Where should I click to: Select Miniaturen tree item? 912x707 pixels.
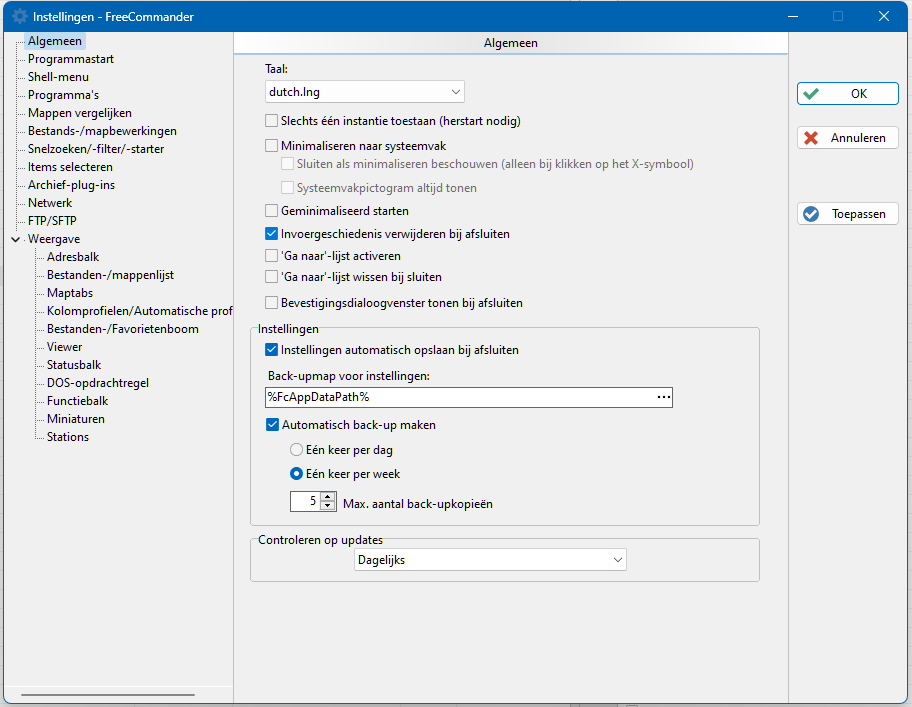click(x=76, y=419)
